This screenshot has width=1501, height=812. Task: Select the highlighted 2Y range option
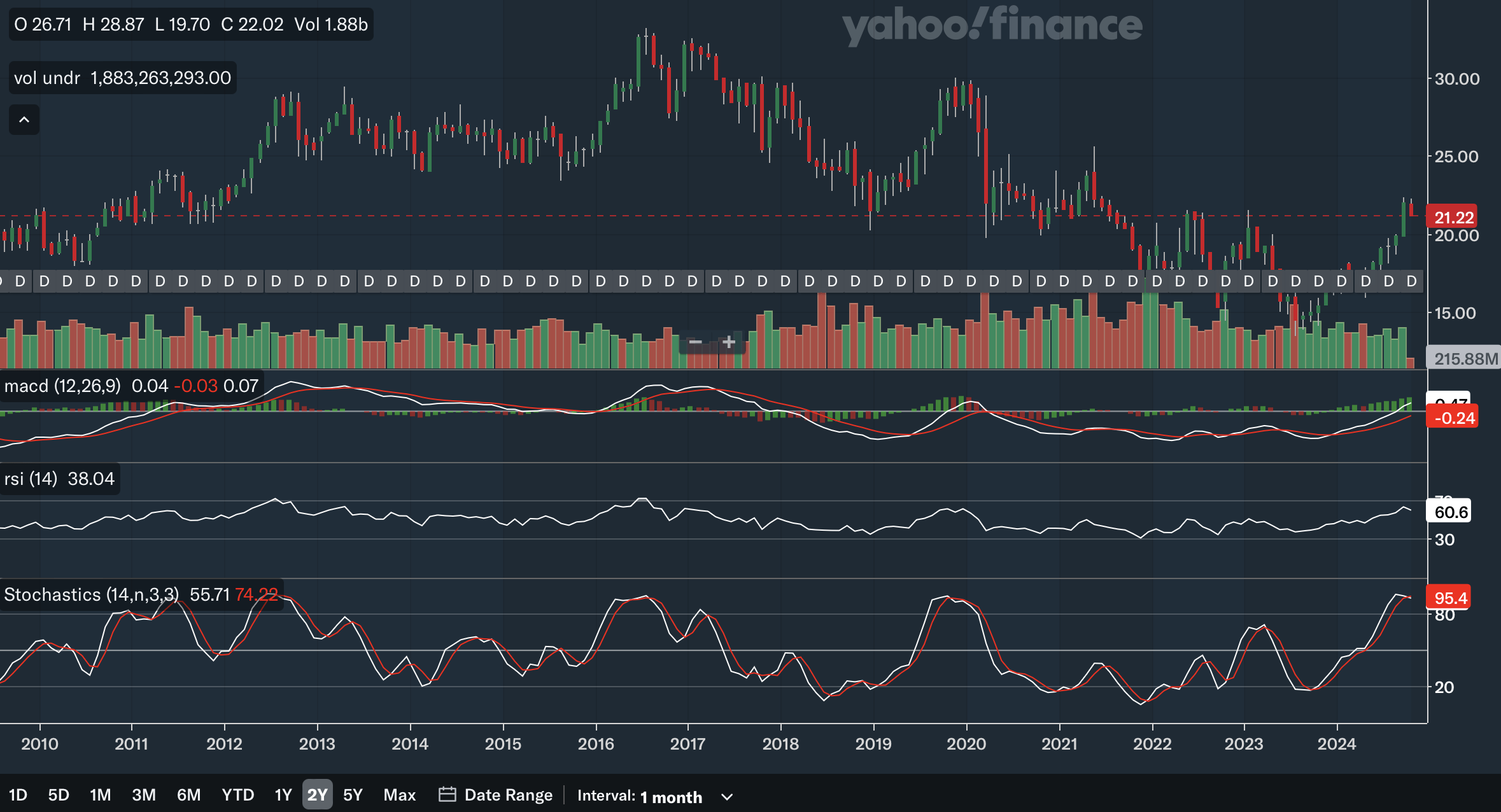pos(317,795)
